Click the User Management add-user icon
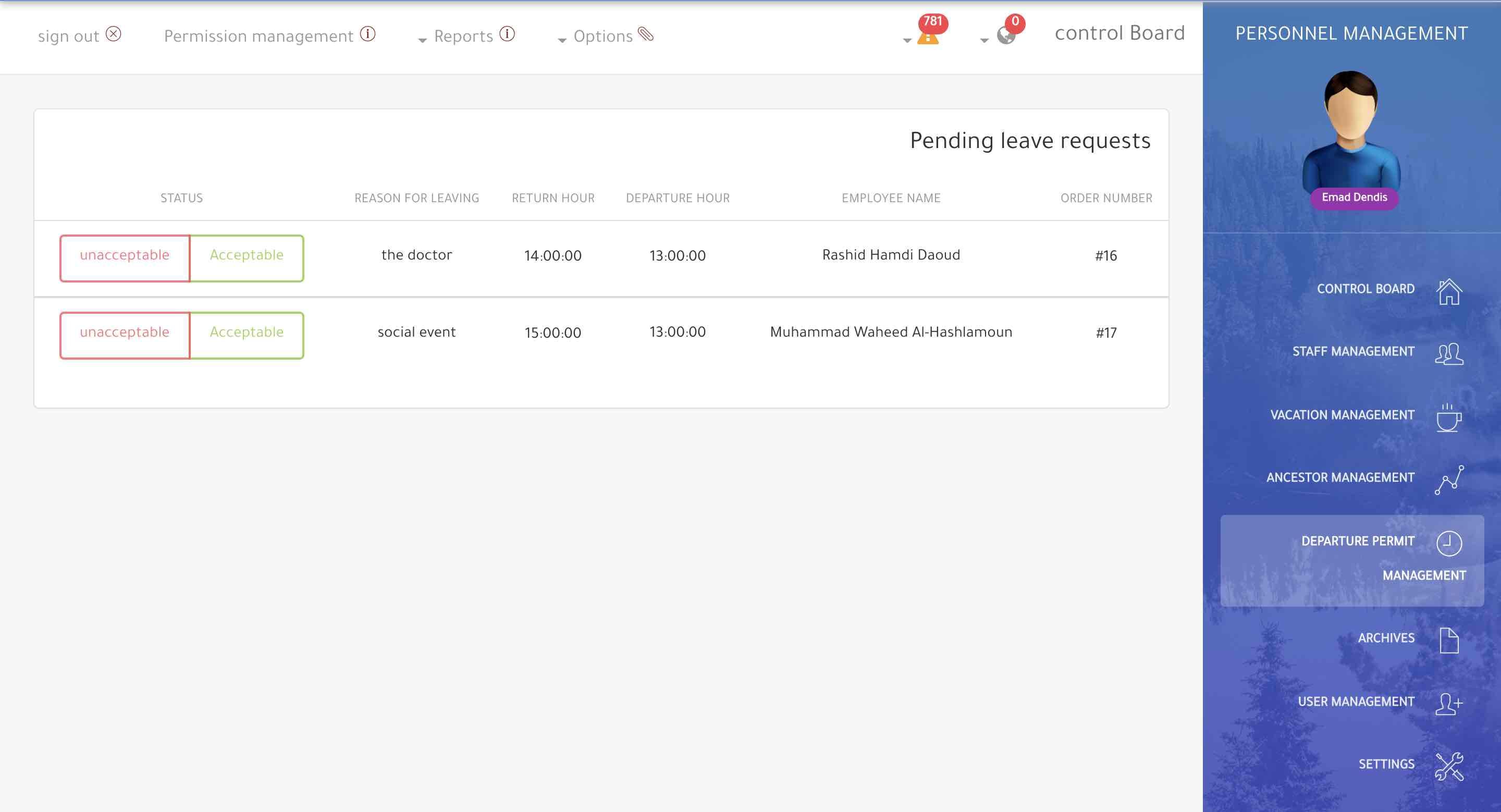1501x812 pixels. 1448,703
